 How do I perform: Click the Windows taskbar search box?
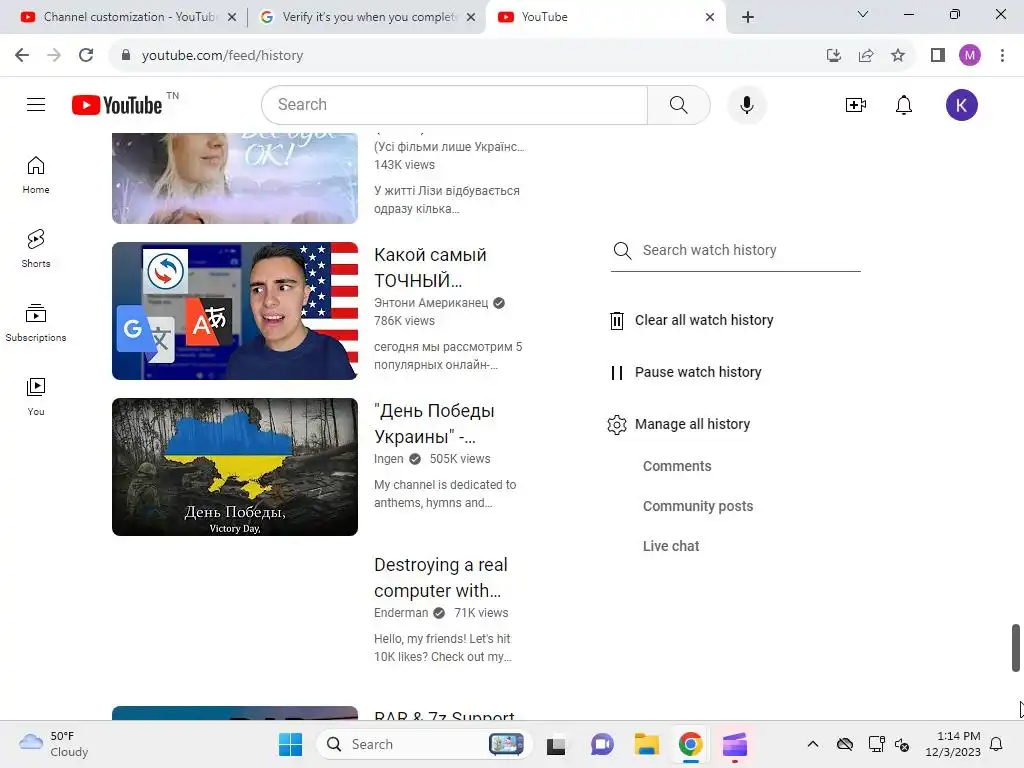424,744
